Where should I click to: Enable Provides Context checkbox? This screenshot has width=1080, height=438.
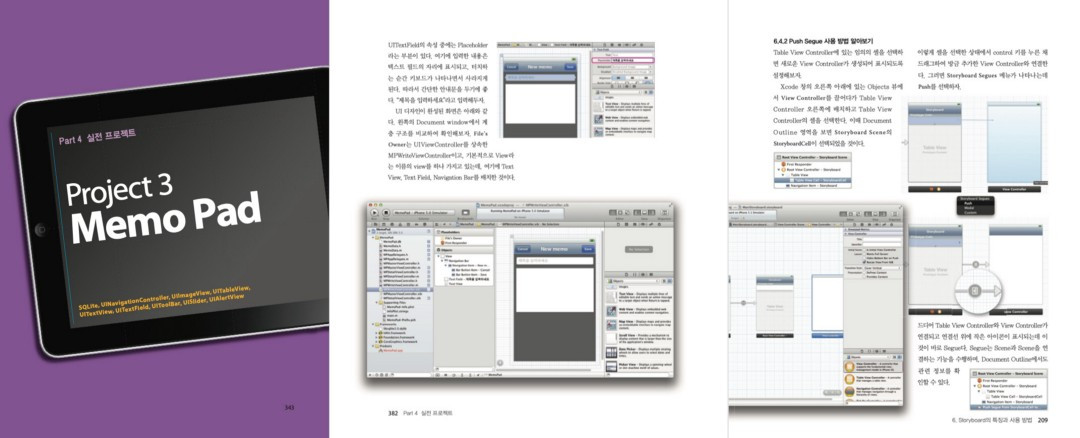coord(864,277)
